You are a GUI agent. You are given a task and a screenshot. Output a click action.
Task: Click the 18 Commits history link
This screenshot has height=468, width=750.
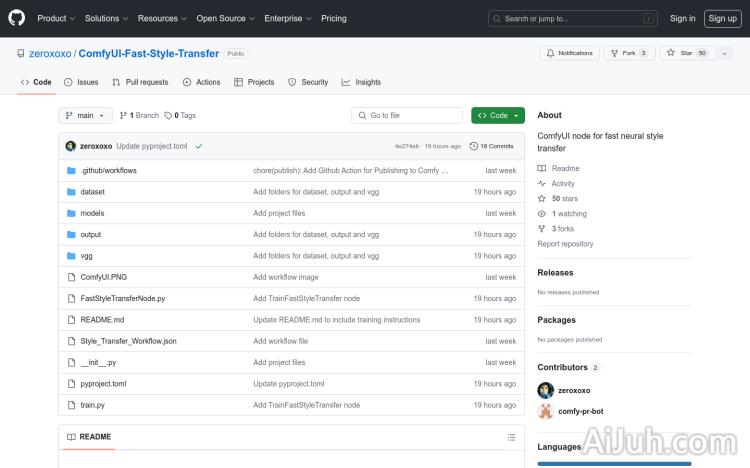pos(496,146)
